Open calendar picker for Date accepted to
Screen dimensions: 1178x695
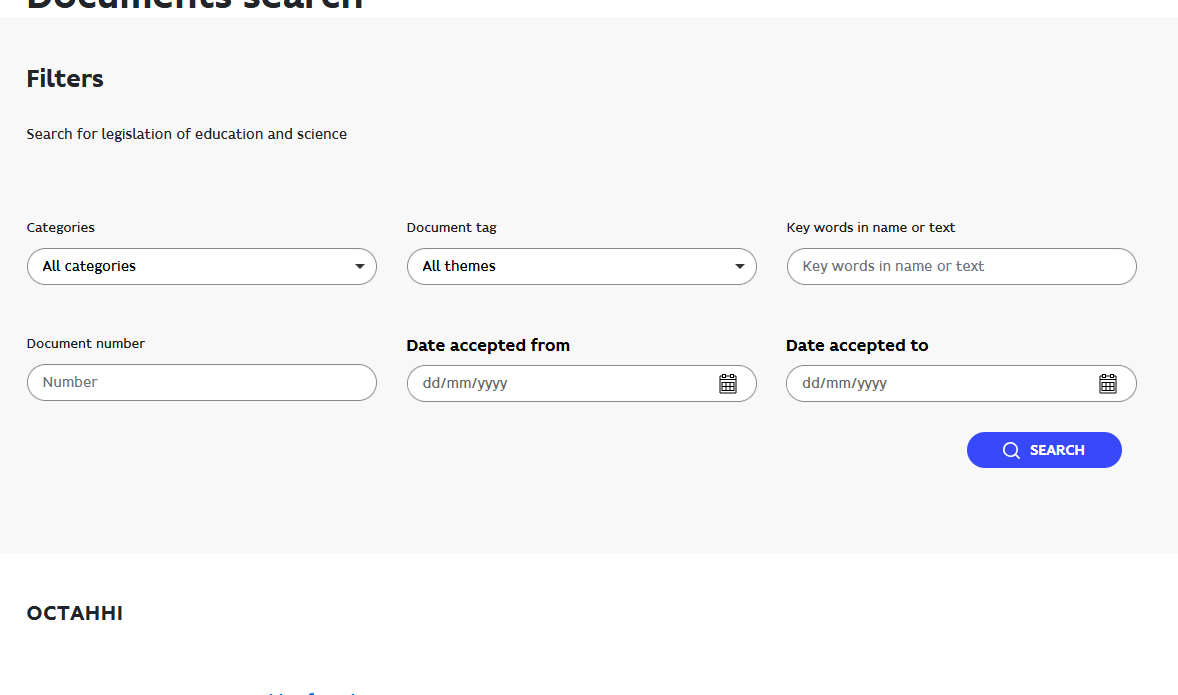(x=1108, y=384)
